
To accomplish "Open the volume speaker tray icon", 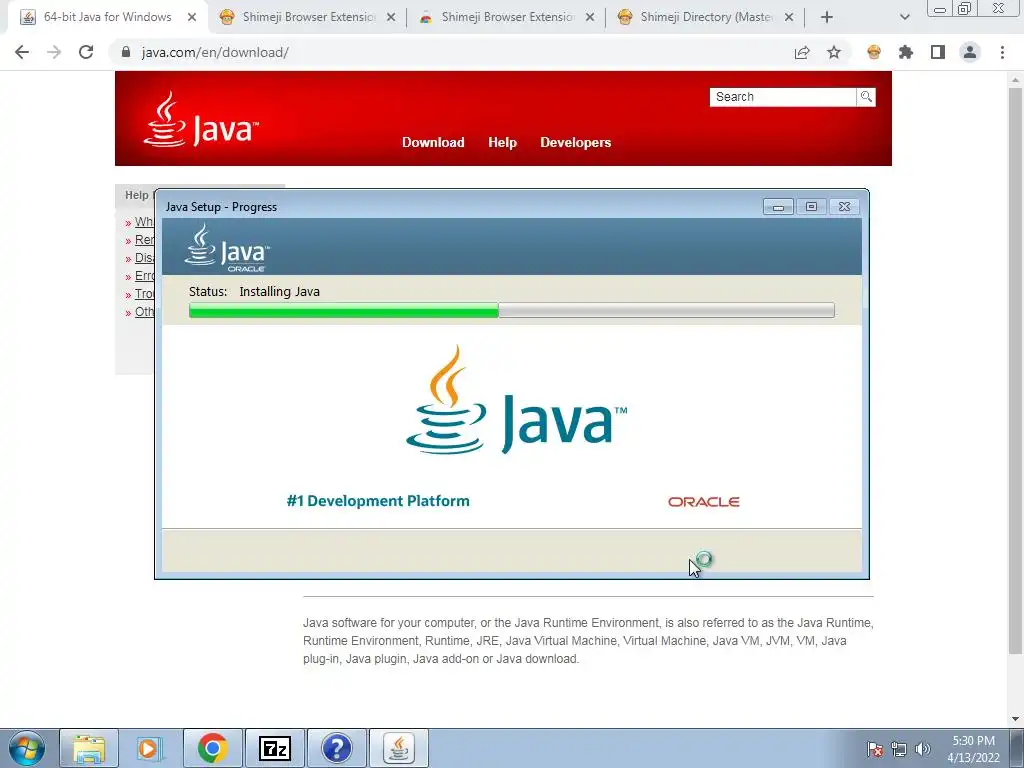I will point(923,749).
